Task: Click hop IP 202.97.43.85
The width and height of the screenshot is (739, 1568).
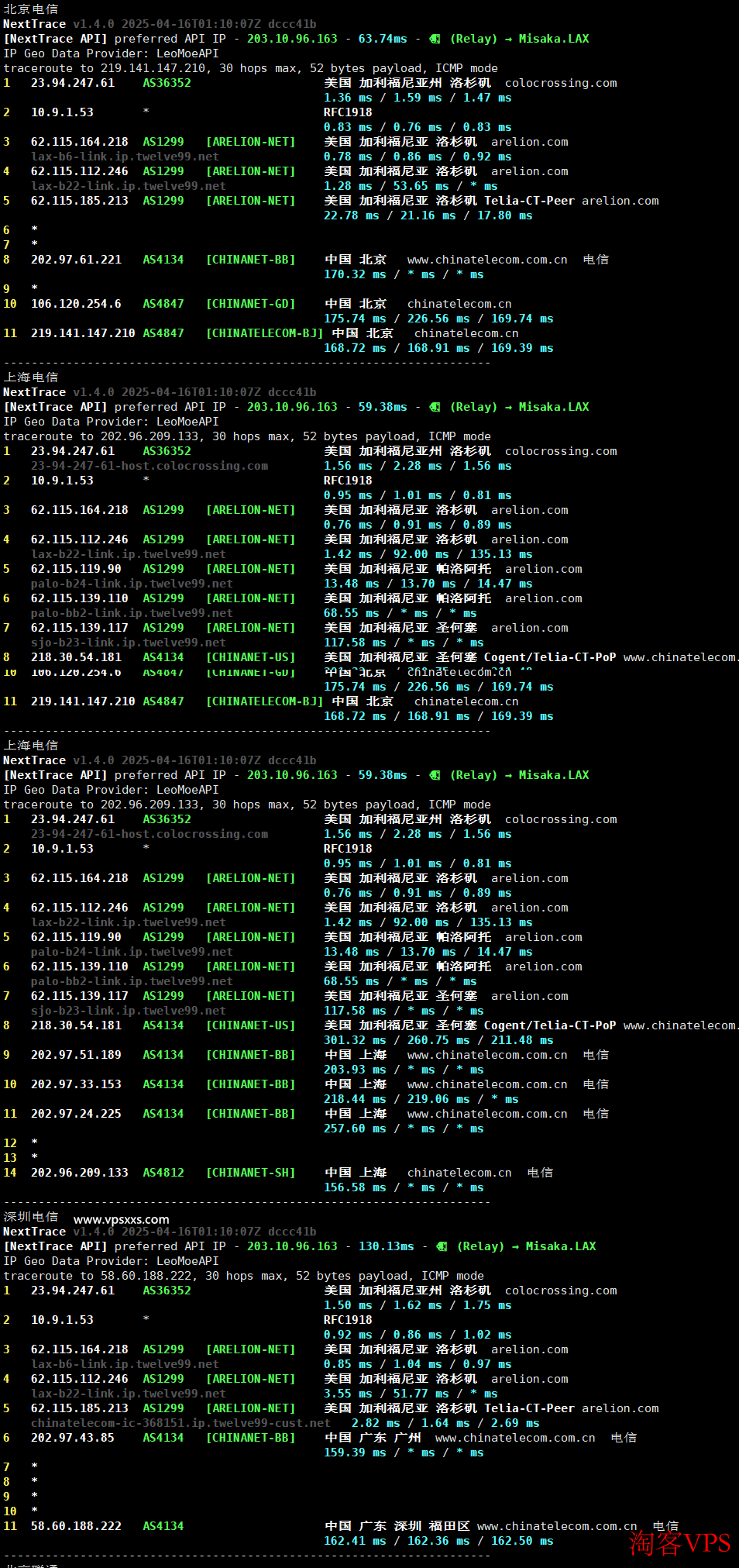Action: 73,1438
